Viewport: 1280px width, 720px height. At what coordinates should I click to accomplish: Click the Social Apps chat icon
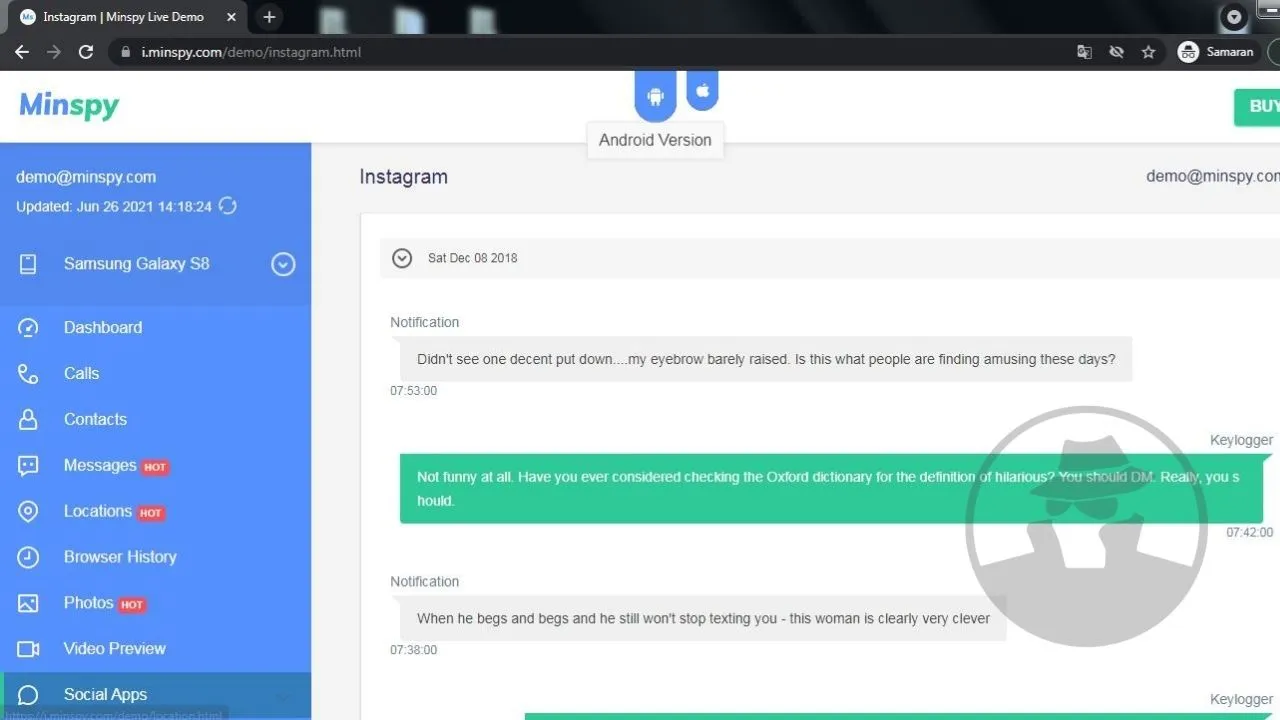[28, 695]
